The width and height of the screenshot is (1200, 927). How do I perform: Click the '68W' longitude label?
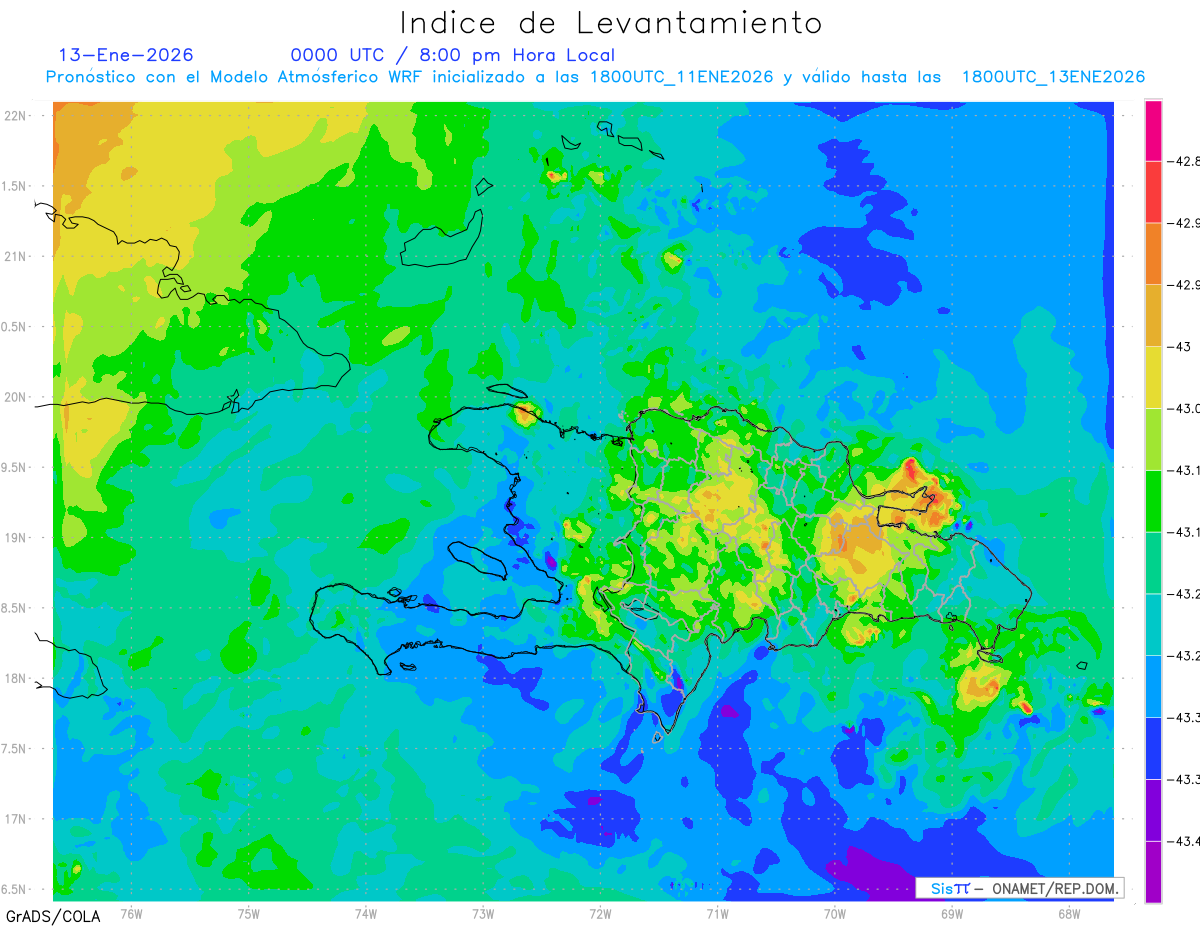coord(1068,912)
